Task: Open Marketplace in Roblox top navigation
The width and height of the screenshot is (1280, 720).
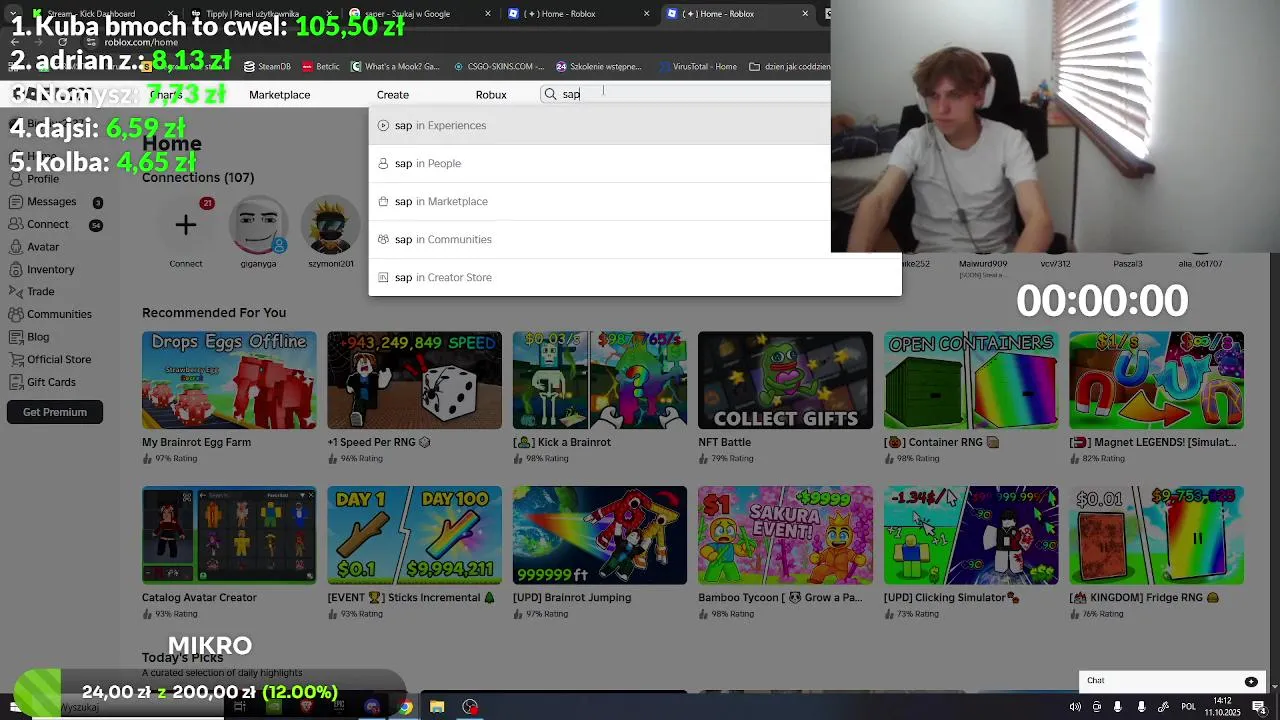Action: [x=279, y=95]
